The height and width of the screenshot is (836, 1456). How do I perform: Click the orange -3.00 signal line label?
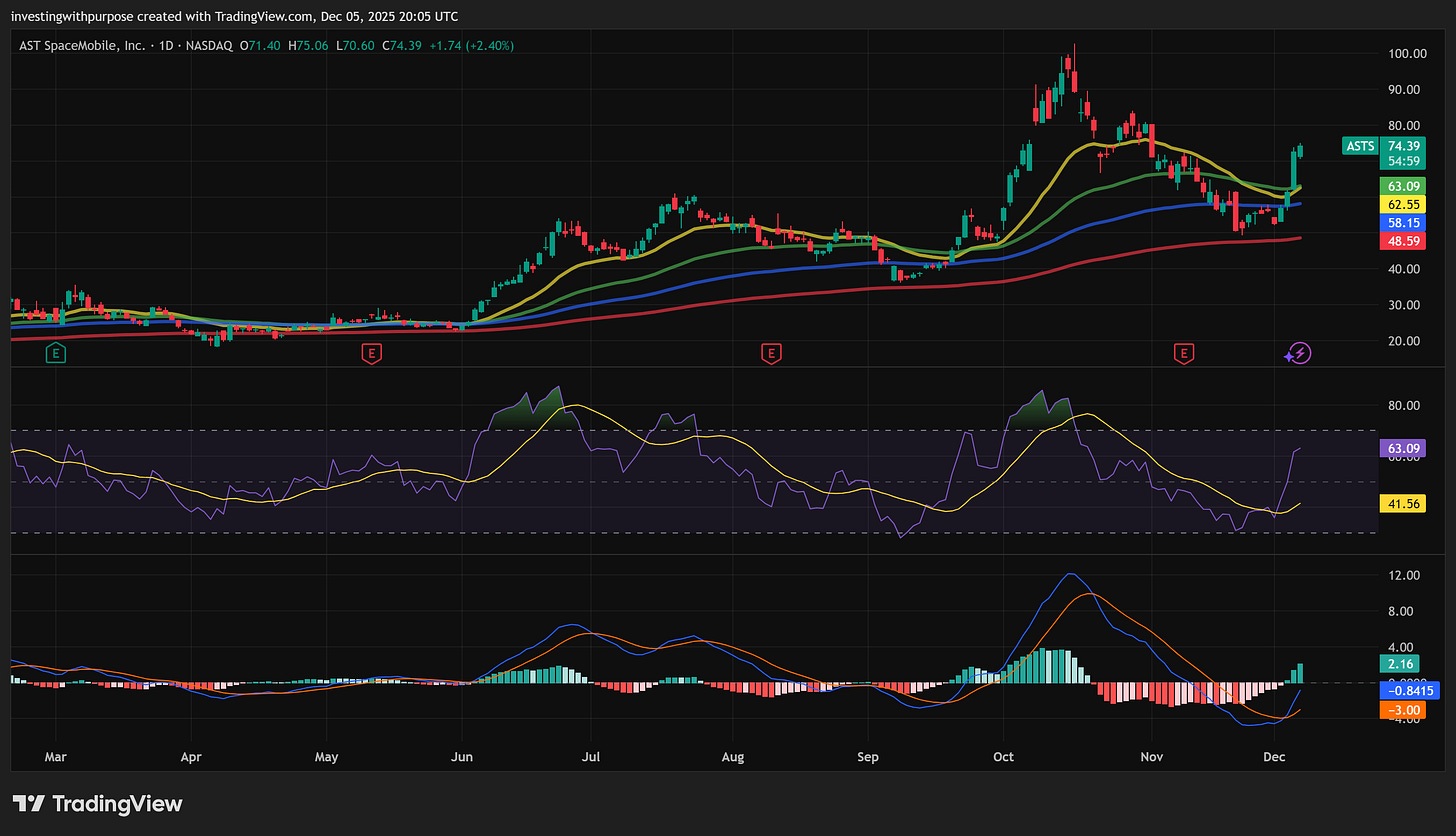1404,710
